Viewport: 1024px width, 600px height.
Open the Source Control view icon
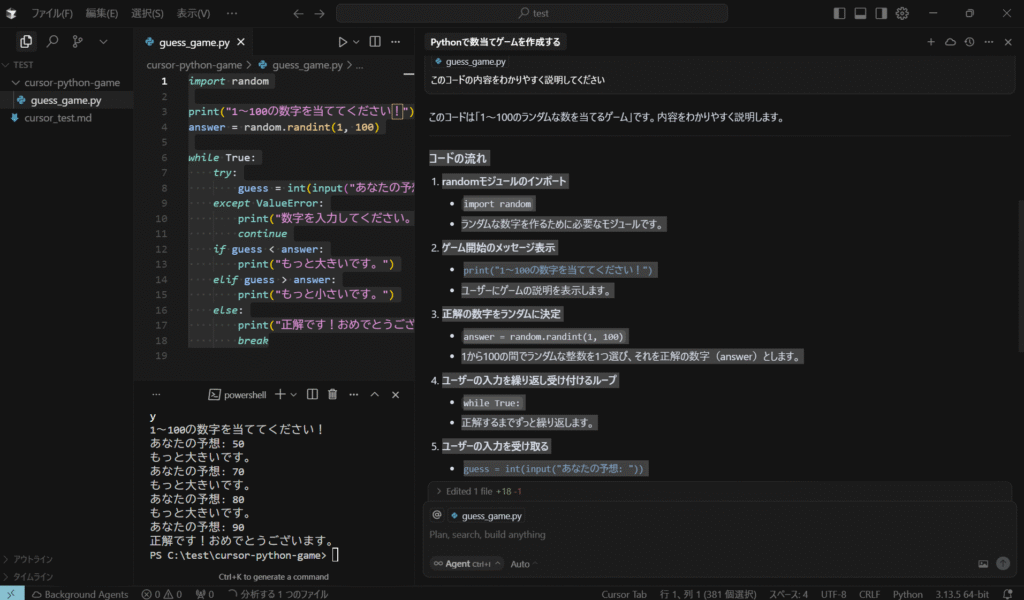[78, 42]
